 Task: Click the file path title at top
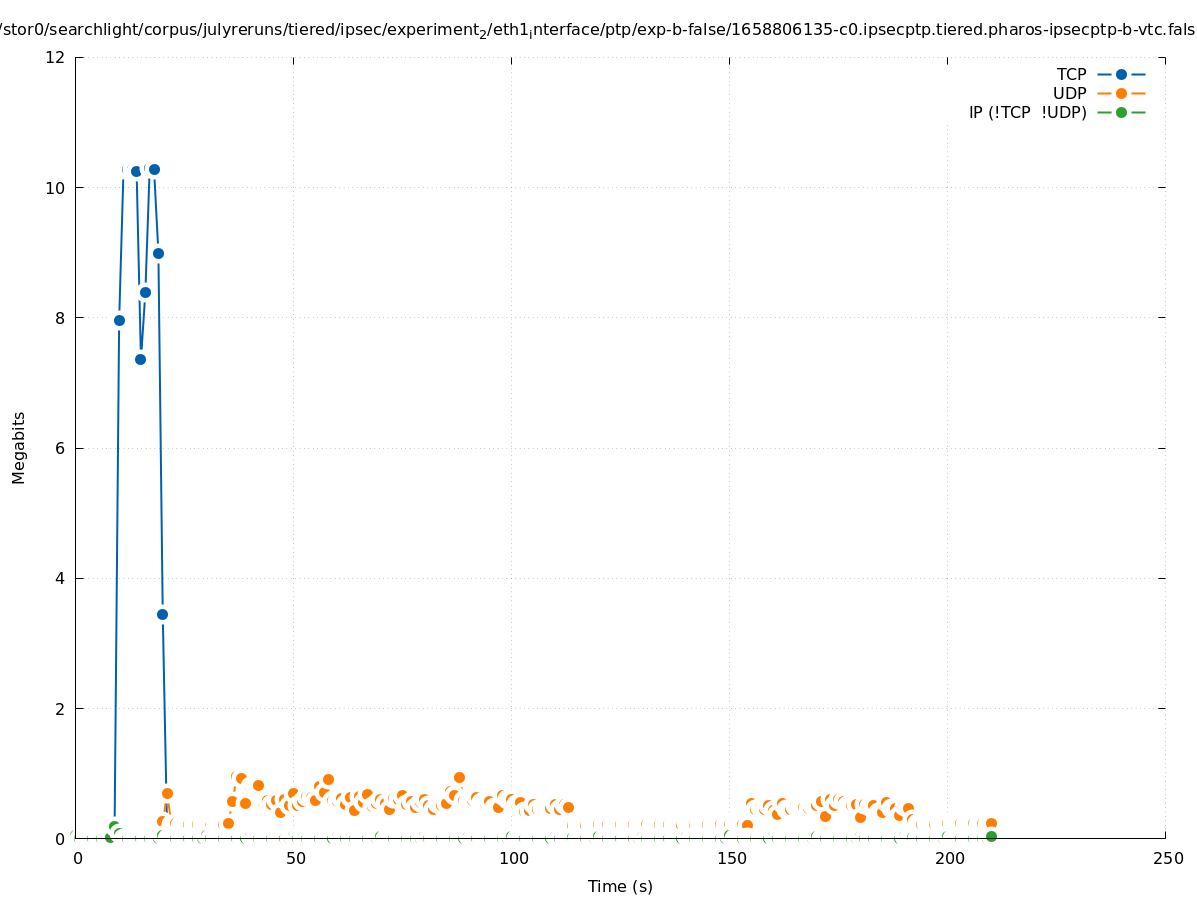click(x=598, y=30)
